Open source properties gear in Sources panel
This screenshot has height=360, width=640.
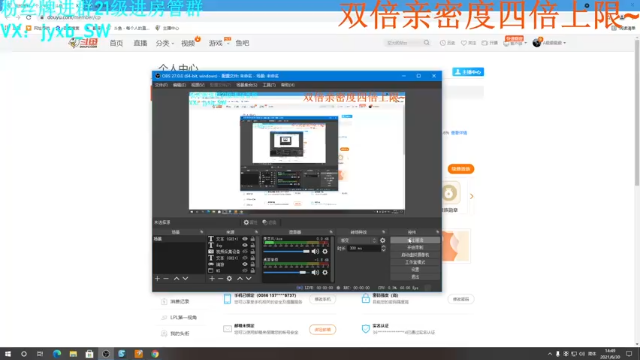tap(229, 278)
